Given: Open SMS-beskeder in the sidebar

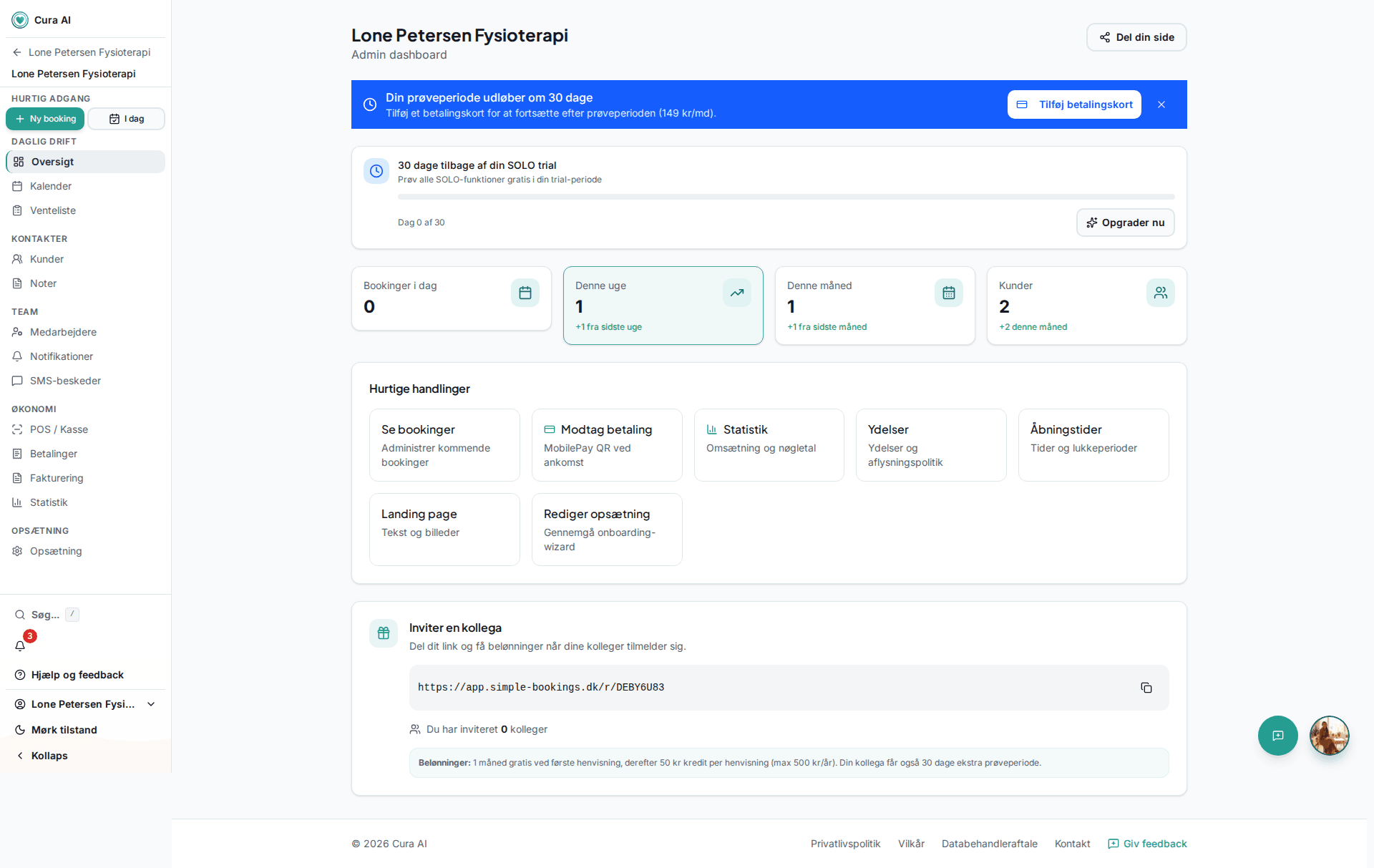Looking at the screenshot, I should tap(86, 381).
